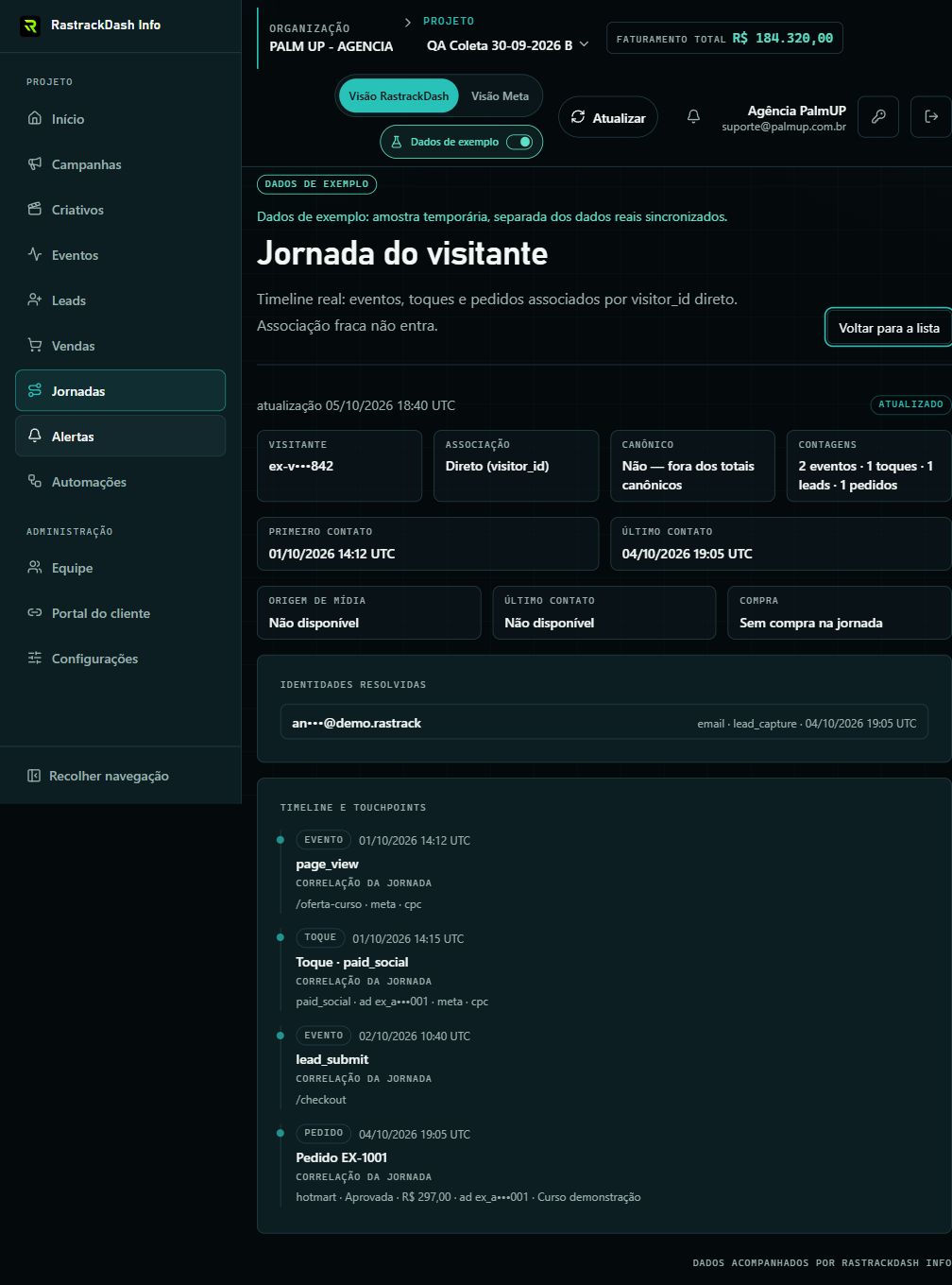Click the Equipe people icon
Screen dimensions: 952x1285
[35, 568]
